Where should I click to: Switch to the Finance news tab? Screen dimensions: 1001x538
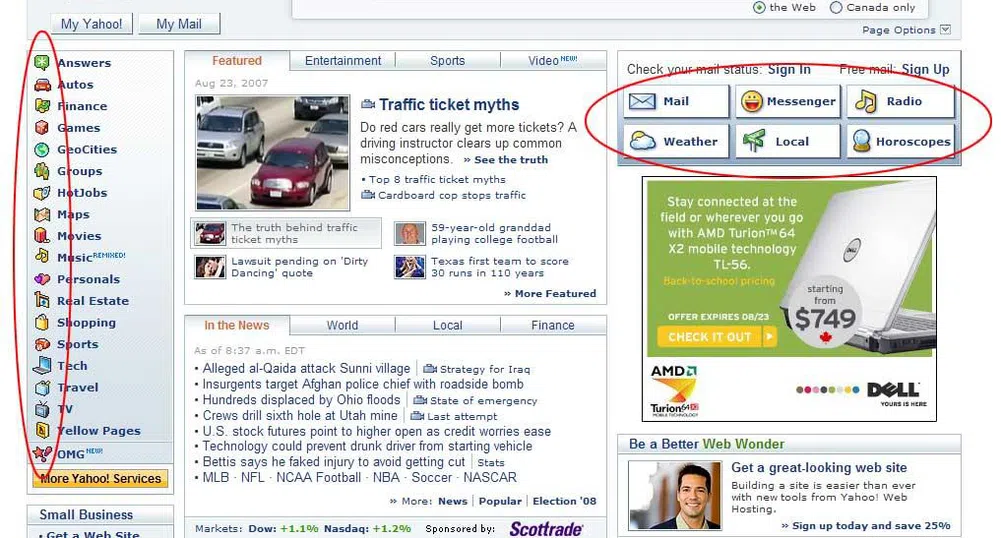coord(553,325)
